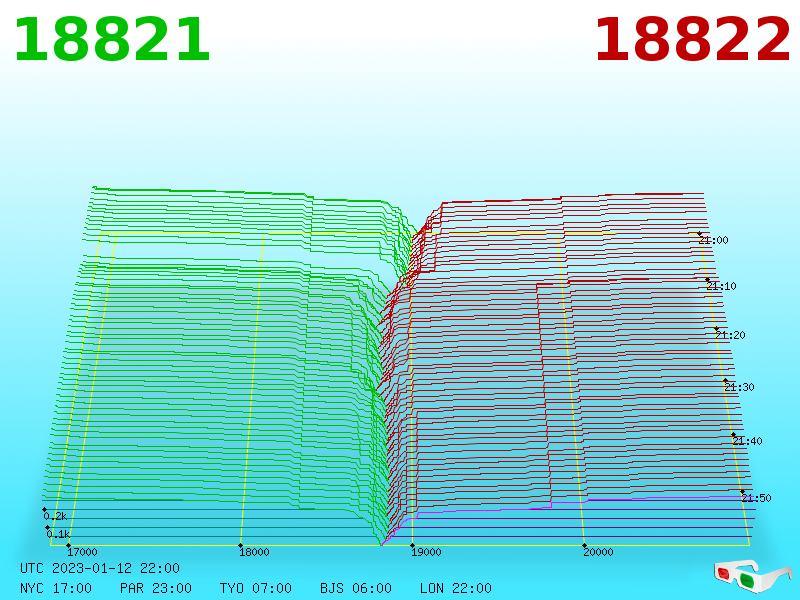This screenshot has width=800, height=600.
Task: Click the red ask price 18822
Action: [692, 40]
